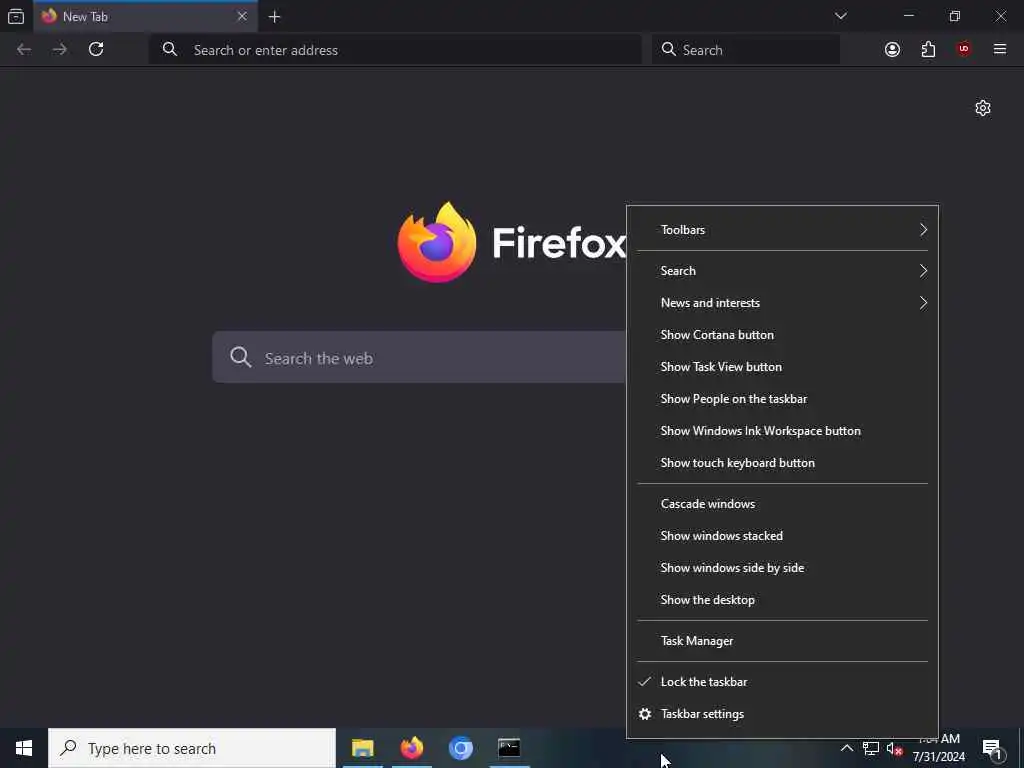Screen dimensions: 1024x768
Task: Open Firefox View icon in tab bar
Action: coord(16,16)
